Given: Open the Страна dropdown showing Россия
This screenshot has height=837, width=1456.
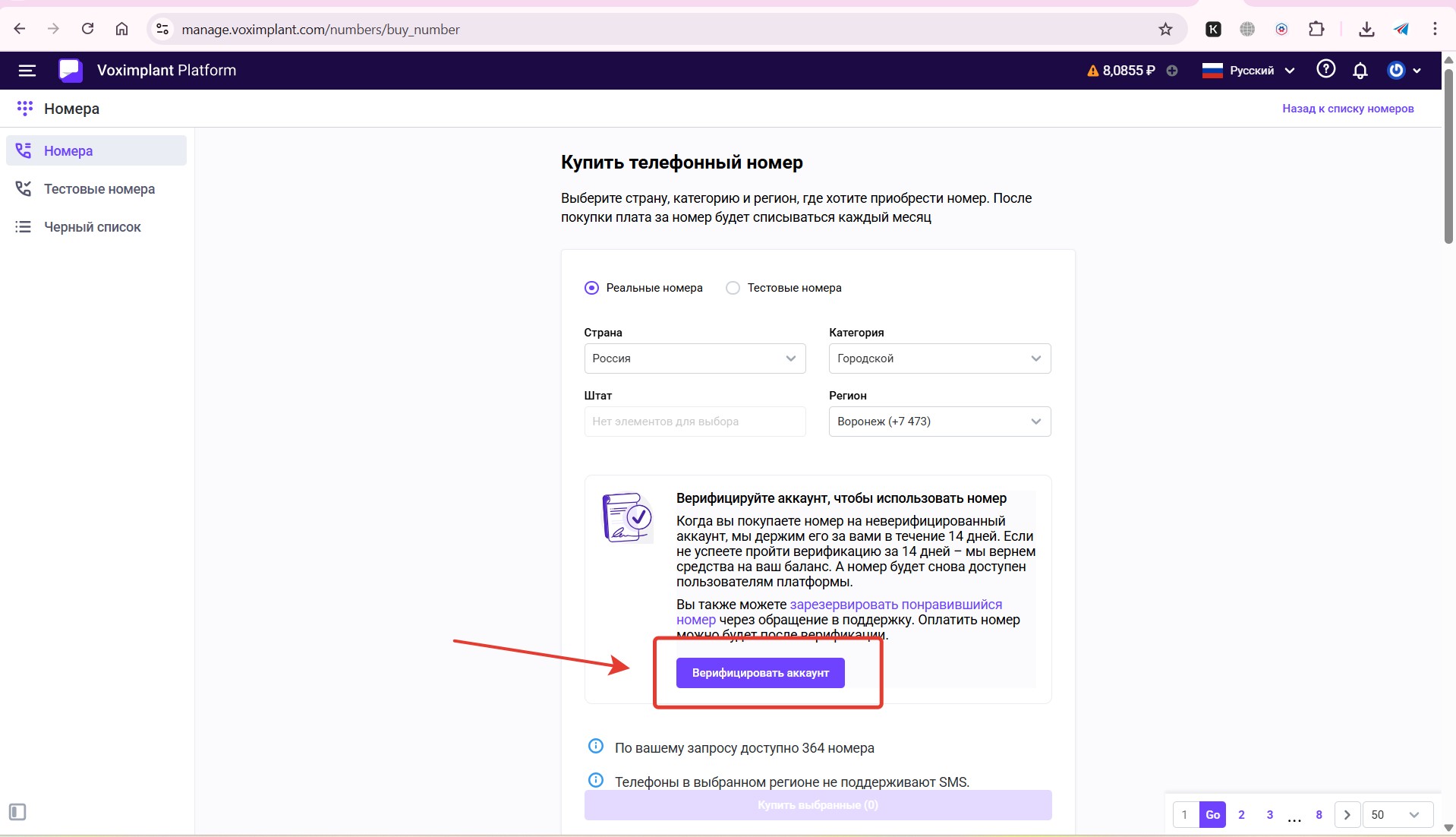Looking at the screenshot, I should 694,358.
